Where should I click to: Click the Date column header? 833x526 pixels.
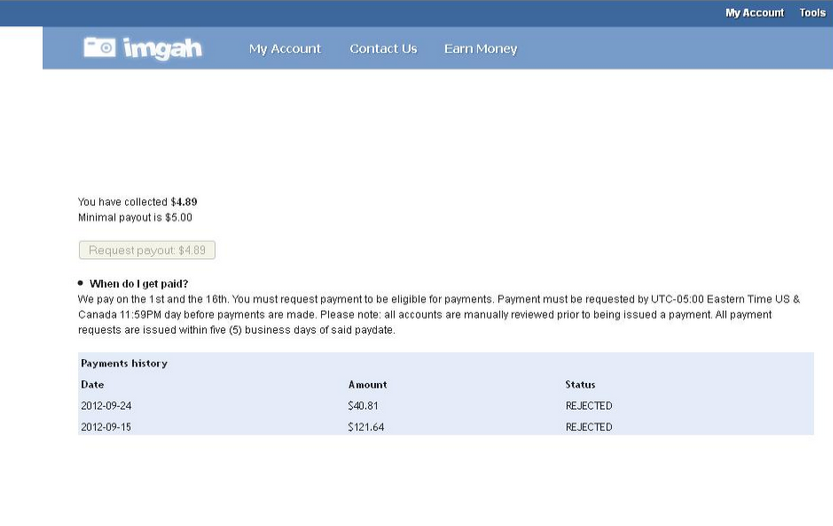pyautogui.click(x=92, y=385)
